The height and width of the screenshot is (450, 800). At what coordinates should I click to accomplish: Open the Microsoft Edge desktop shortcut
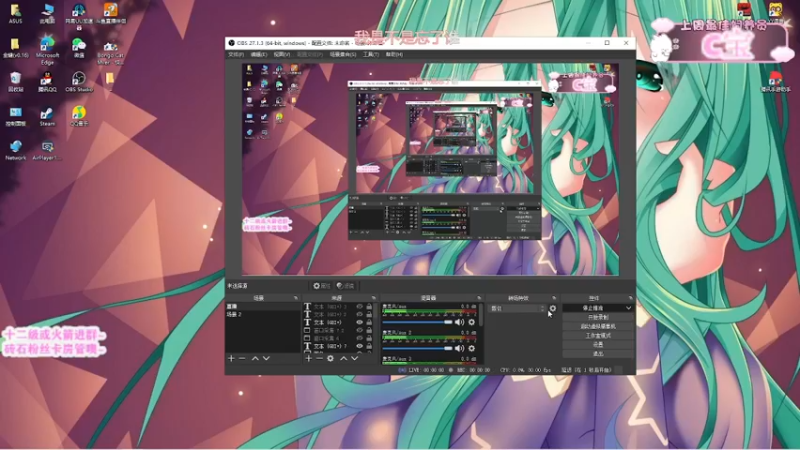coord(47,50)
